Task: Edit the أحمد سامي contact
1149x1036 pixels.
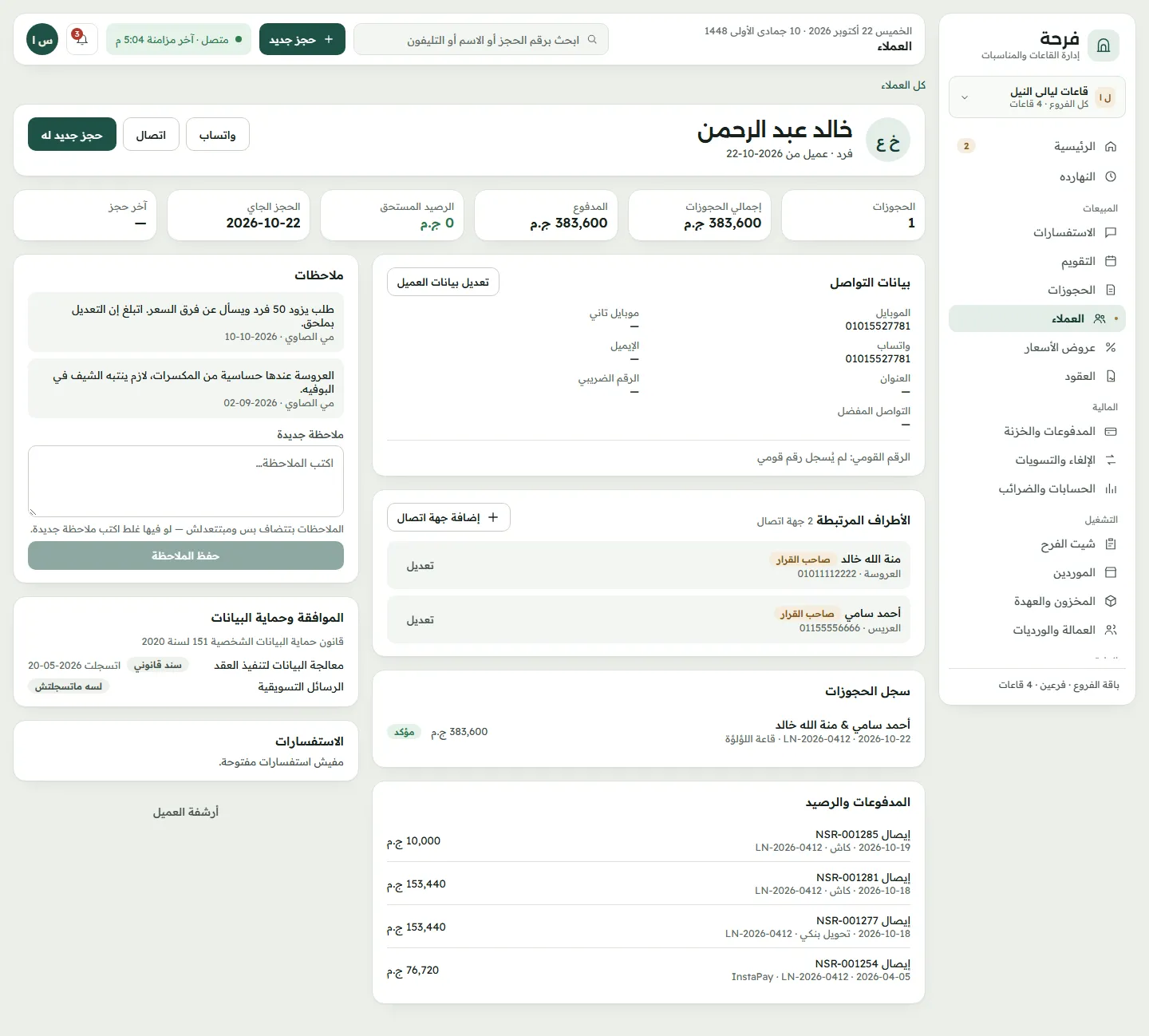Action: pyautogui.click(x=421, y=620)
